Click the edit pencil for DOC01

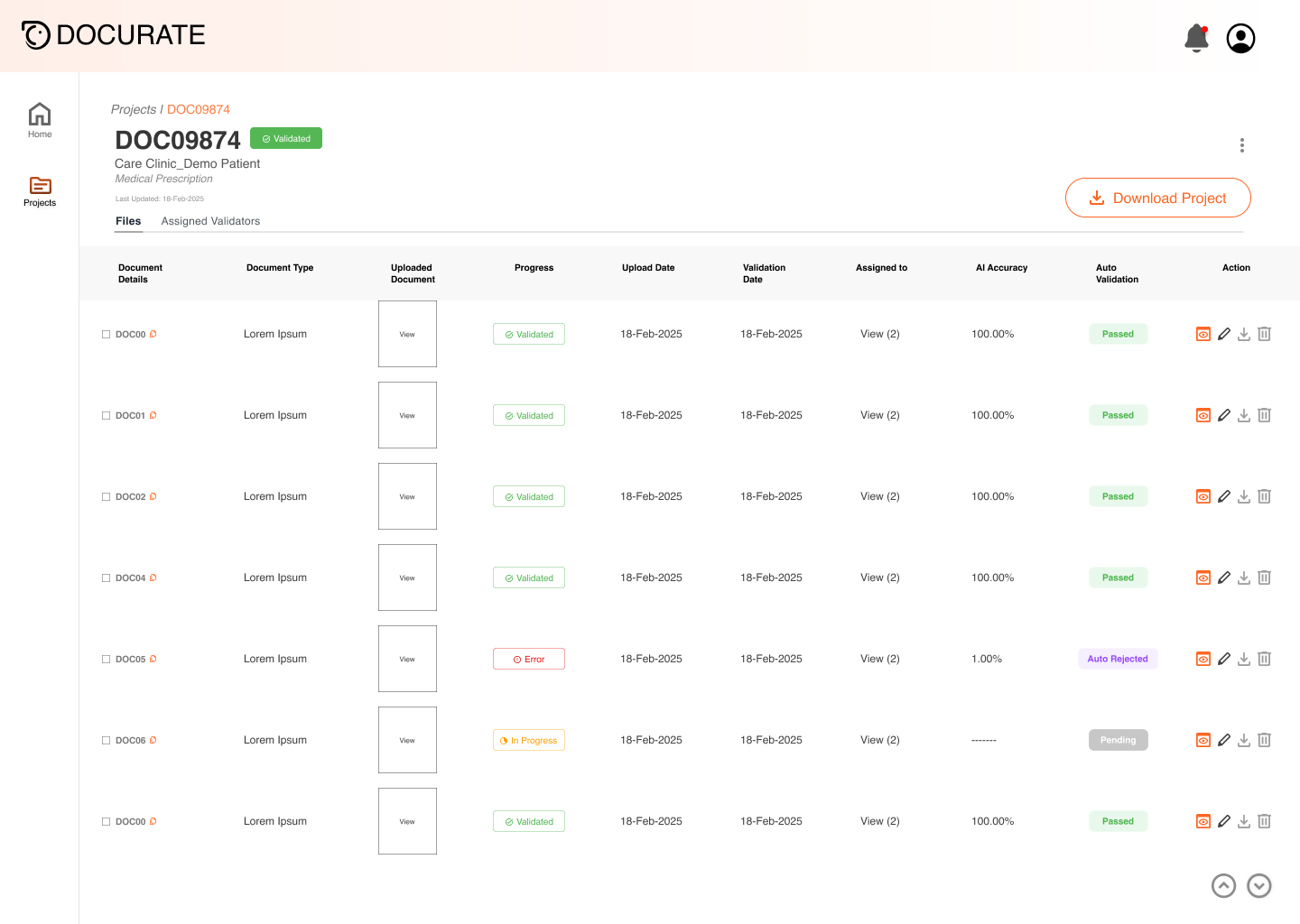pos(1224,415)
